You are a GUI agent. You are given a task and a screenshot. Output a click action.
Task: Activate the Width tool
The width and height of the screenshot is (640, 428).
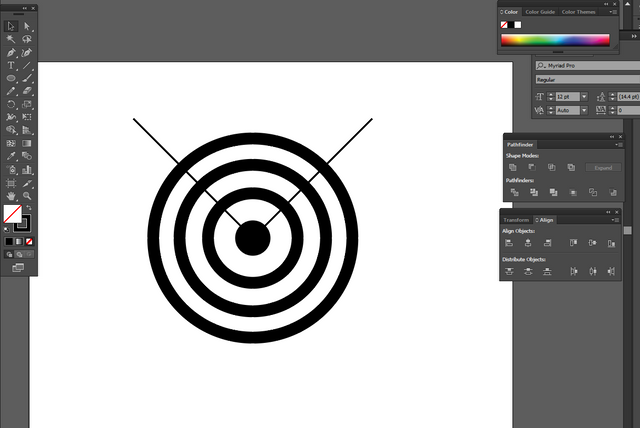click(11, 117)
